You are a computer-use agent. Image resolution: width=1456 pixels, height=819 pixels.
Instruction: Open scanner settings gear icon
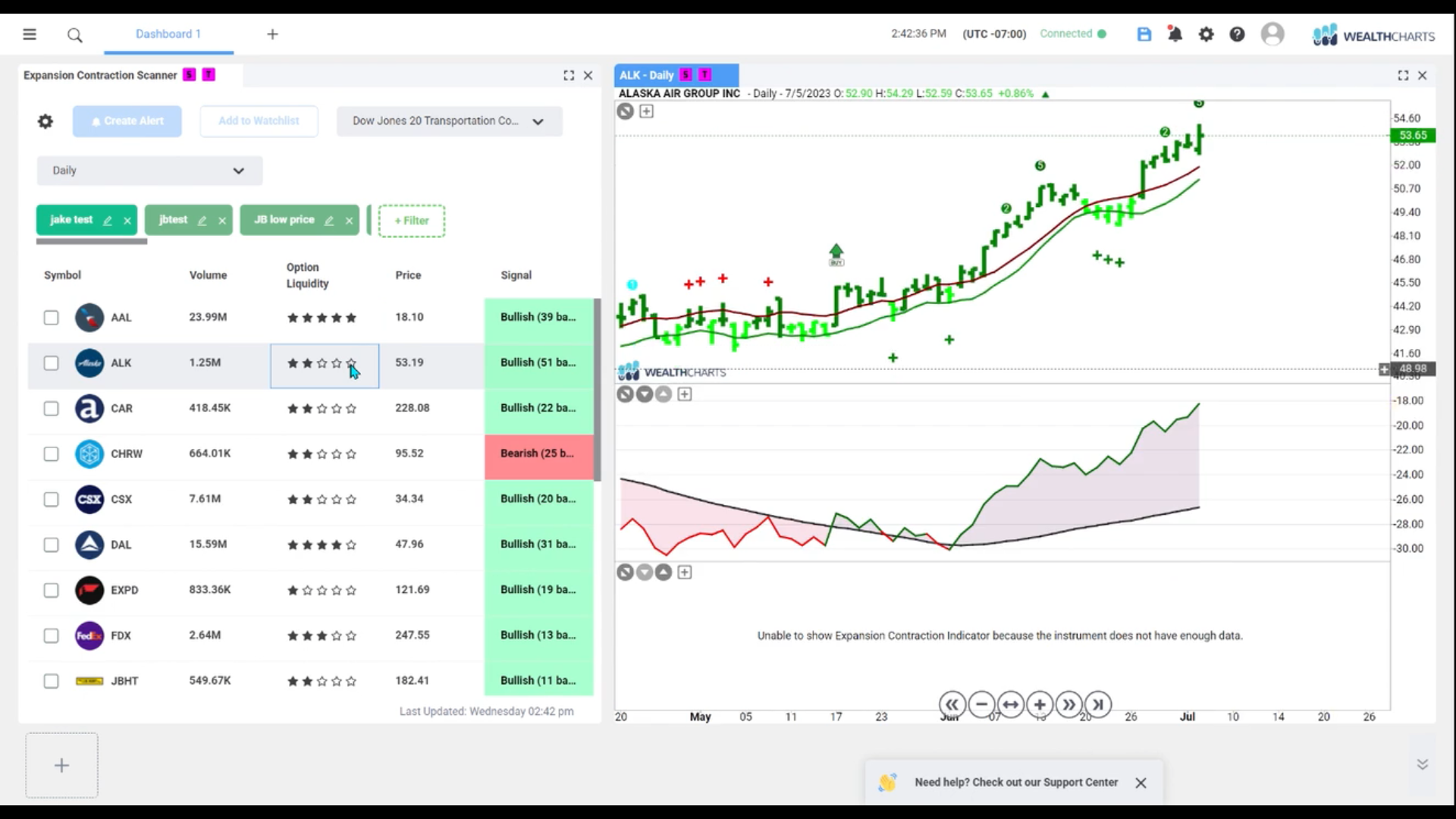[x=45, y=121]
